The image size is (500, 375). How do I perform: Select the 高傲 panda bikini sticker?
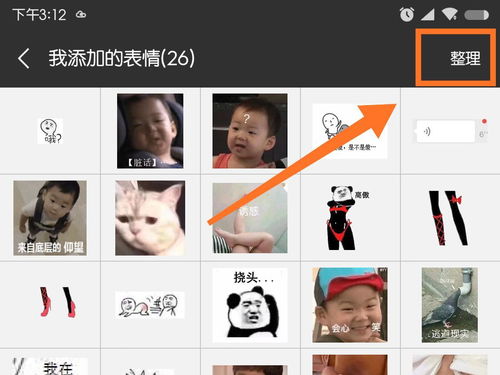(348, 218)
